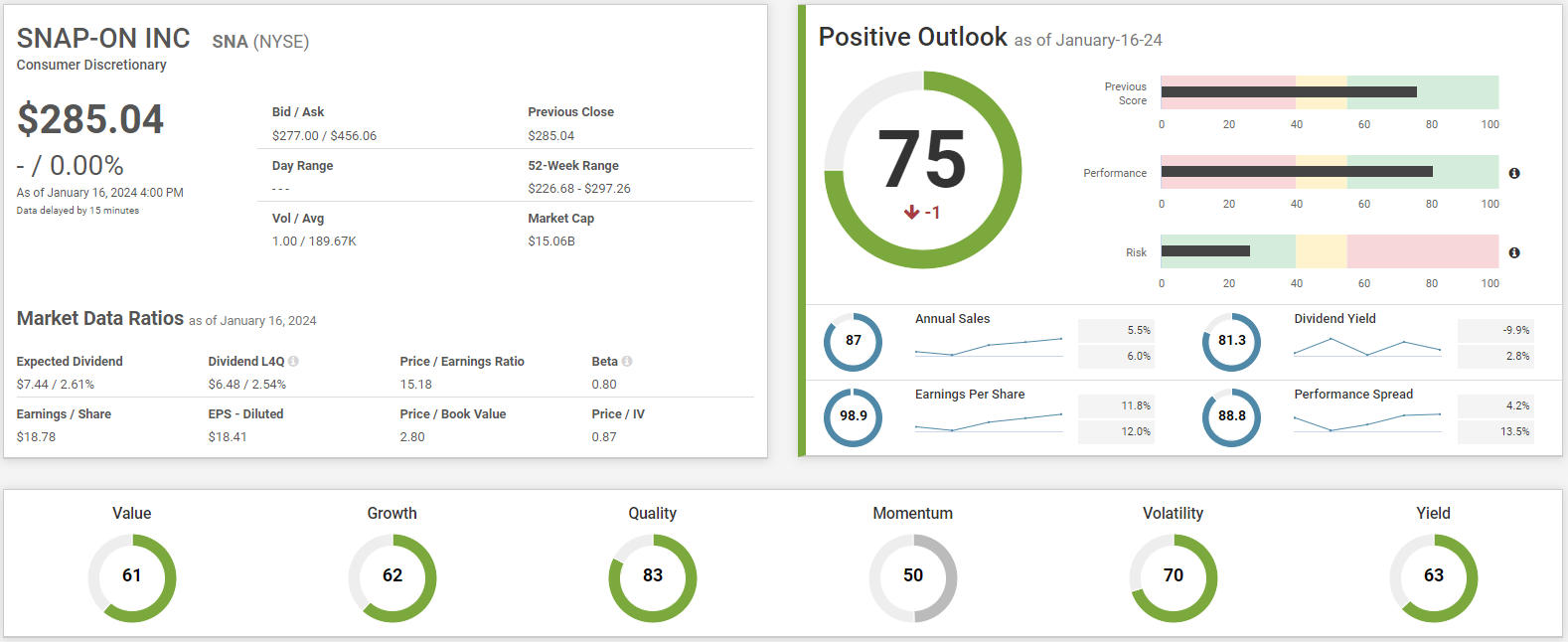Click the Performance Spread 13.5% value
Screen dimensions: 1568x642
(1515, 431)
